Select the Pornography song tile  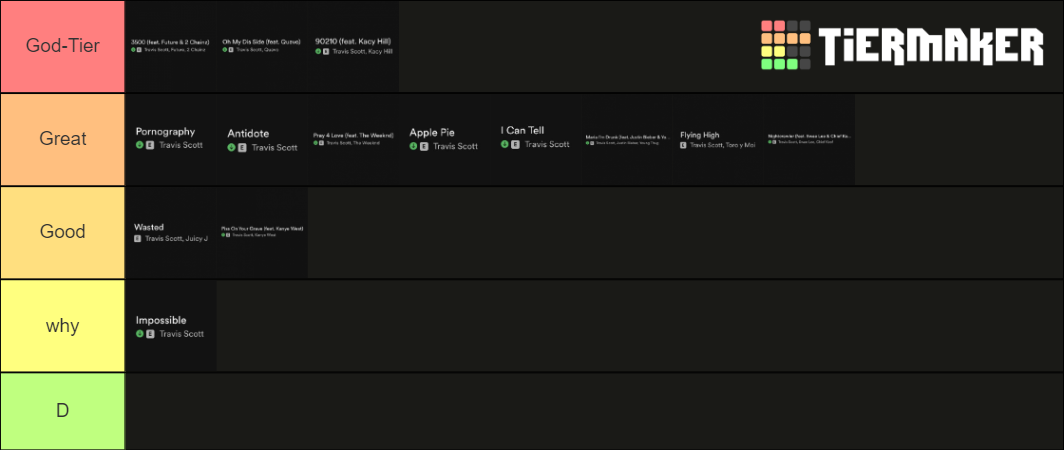click(x=171, y=139)
